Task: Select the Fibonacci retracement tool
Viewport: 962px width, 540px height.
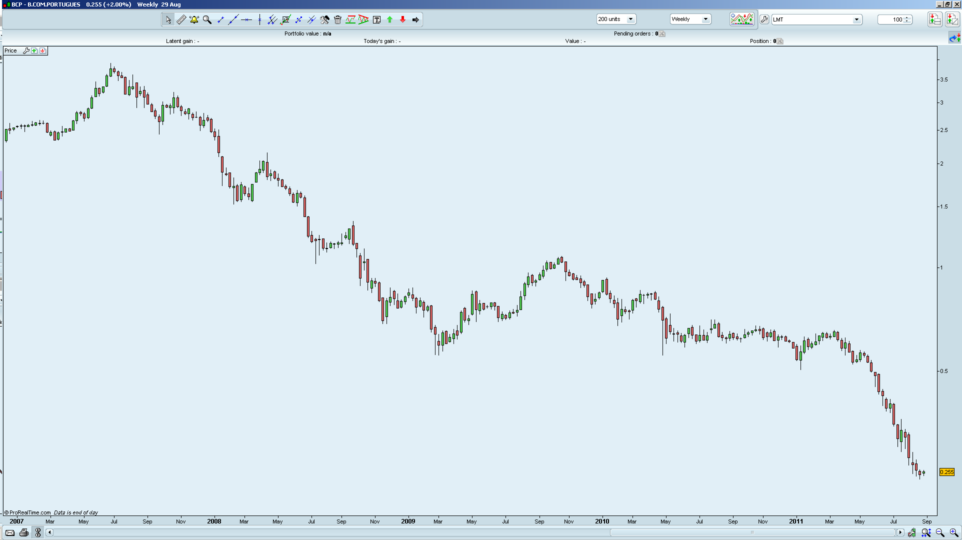Action: click(x=350, y=20)
